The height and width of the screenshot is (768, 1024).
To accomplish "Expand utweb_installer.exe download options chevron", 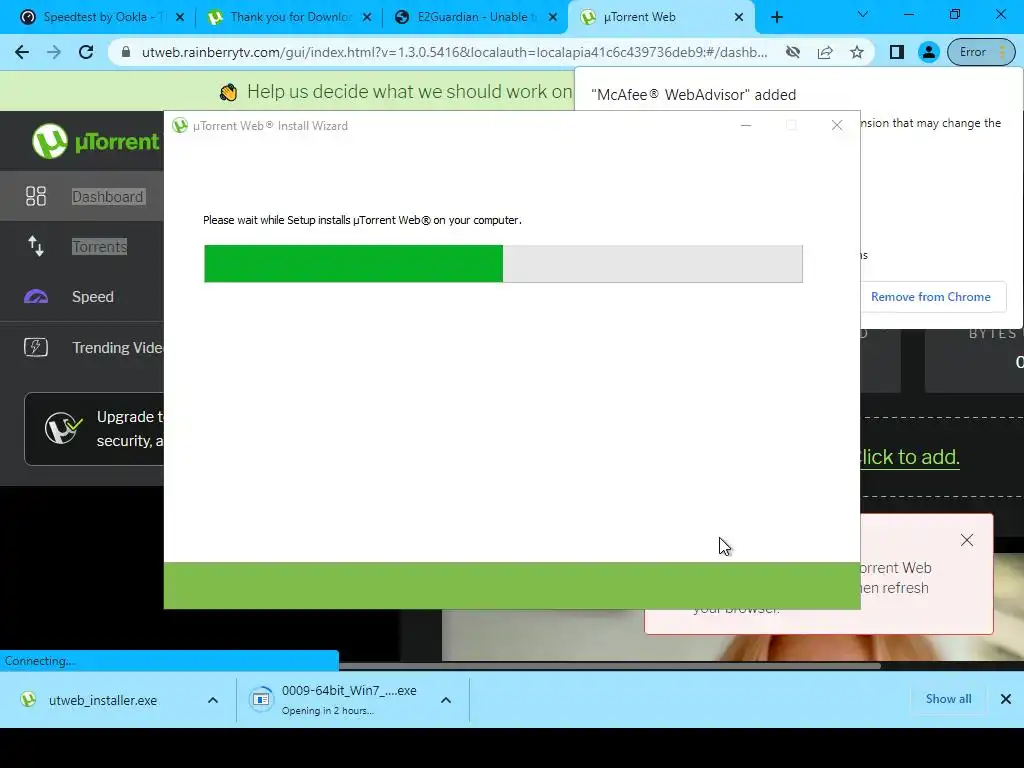I will click(x=213, y=700).
